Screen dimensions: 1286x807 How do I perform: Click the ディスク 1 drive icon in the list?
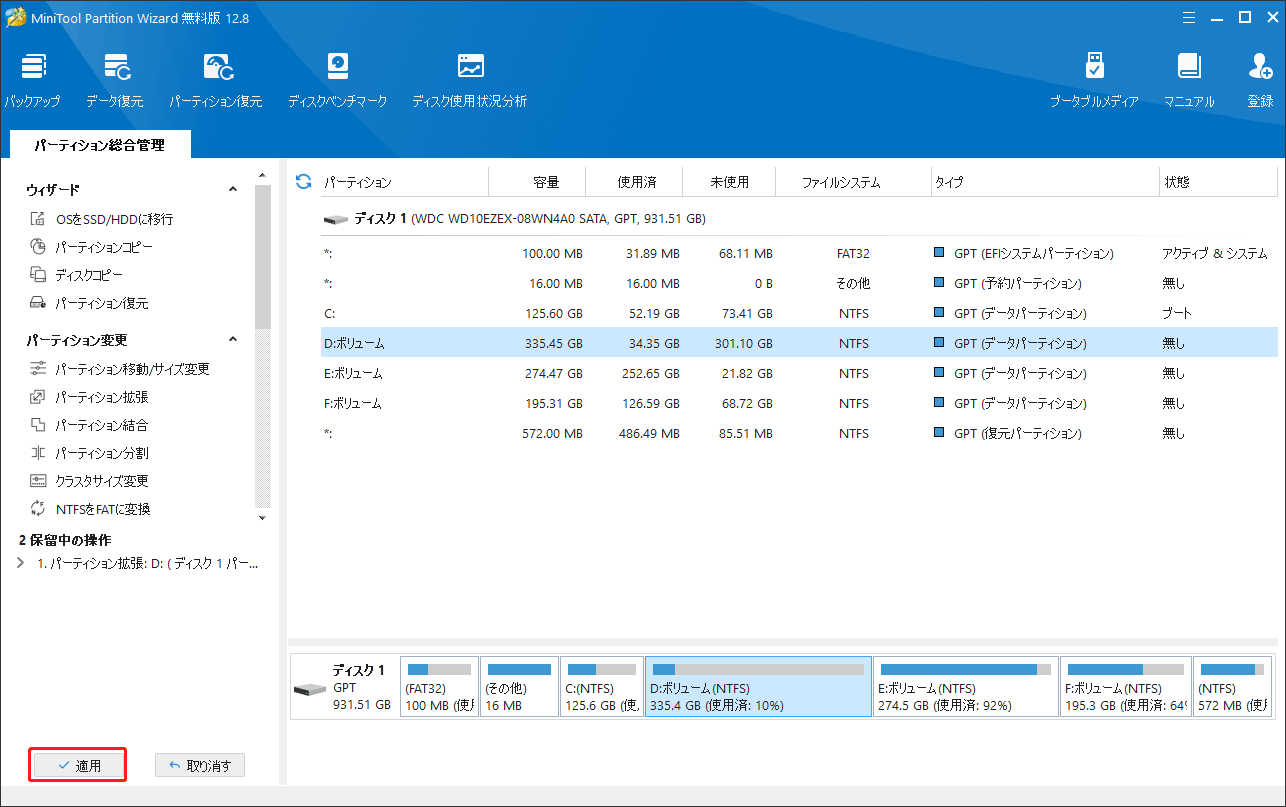pyautogui.click(x=335, y=219)
